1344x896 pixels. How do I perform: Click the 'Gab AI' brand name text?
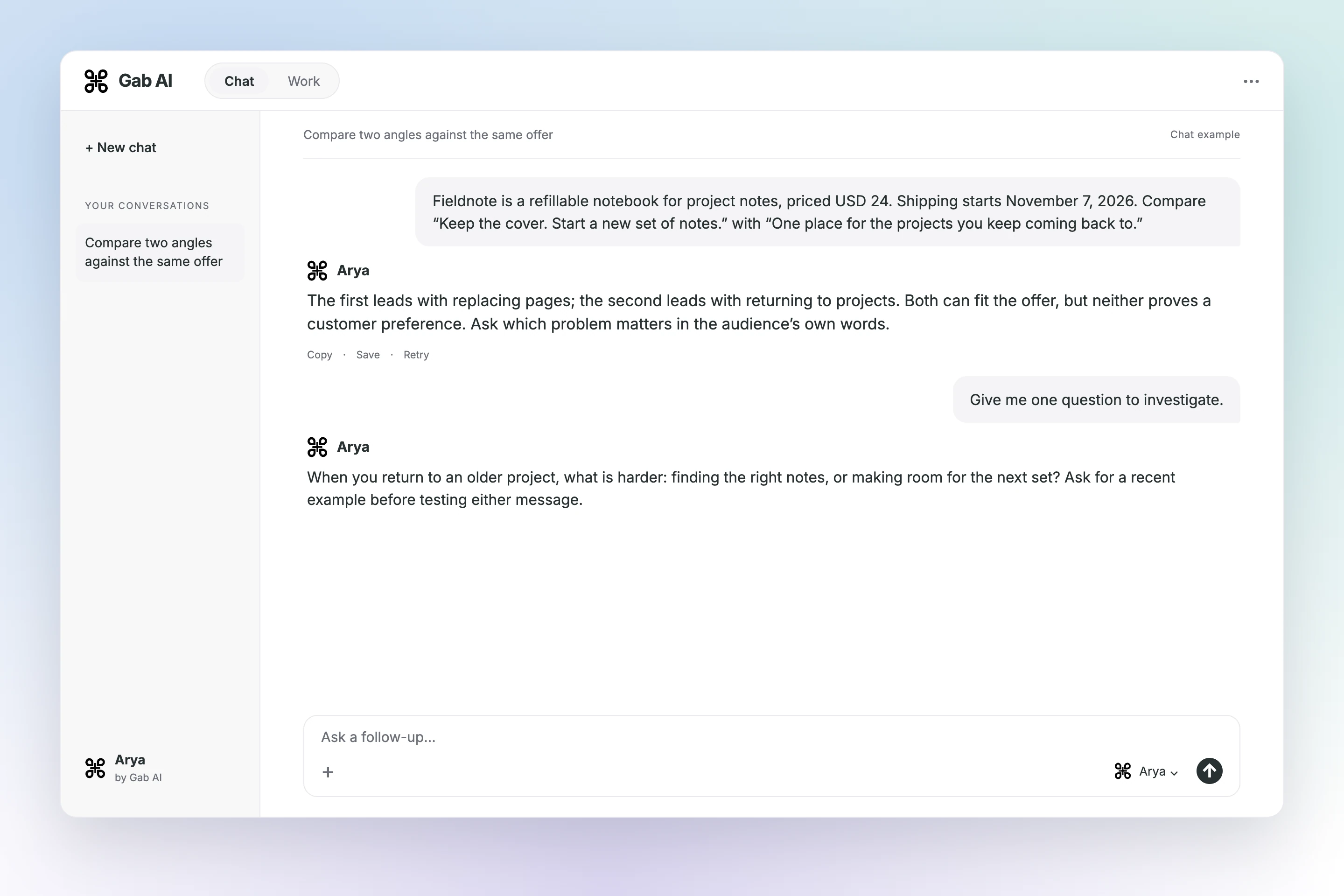tap(145, 81)
